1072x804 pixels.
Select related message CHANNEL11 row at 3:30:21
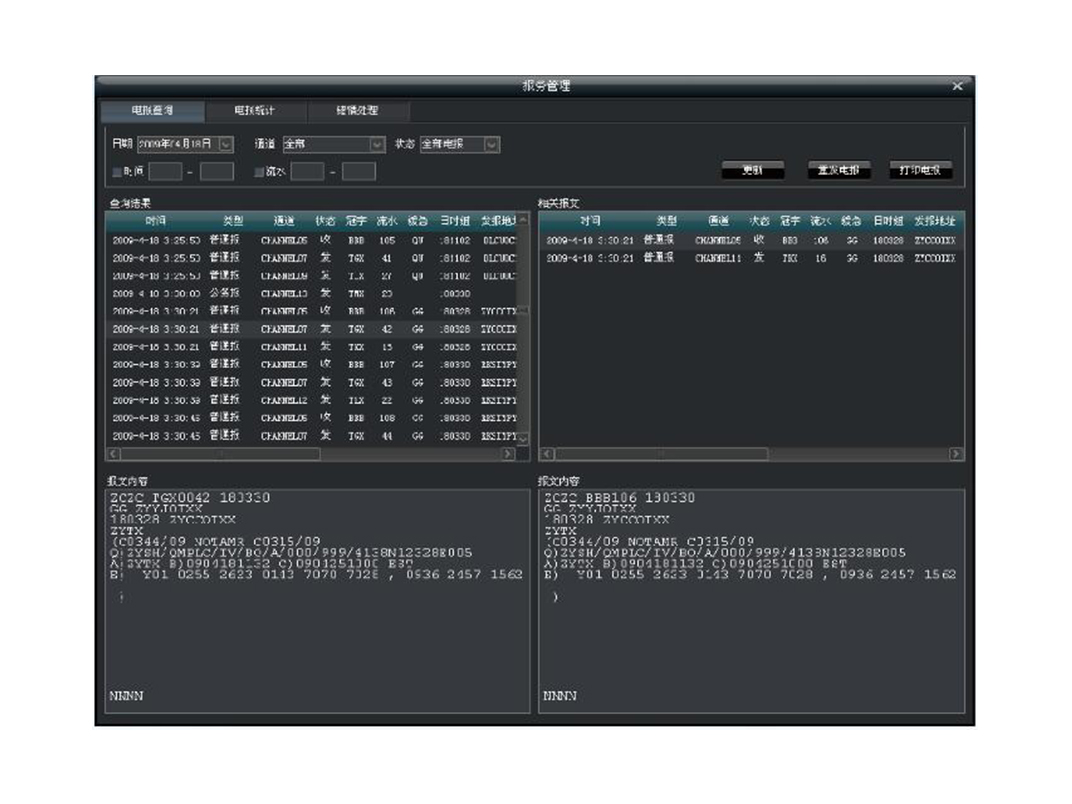[752, 258]
